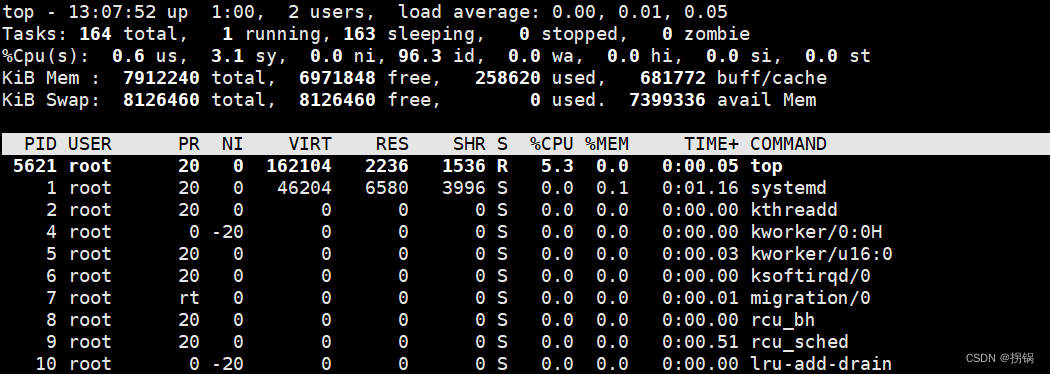Screen dimensions: 1050x374
Task: Click the USER column header
Action: (90, 144)
